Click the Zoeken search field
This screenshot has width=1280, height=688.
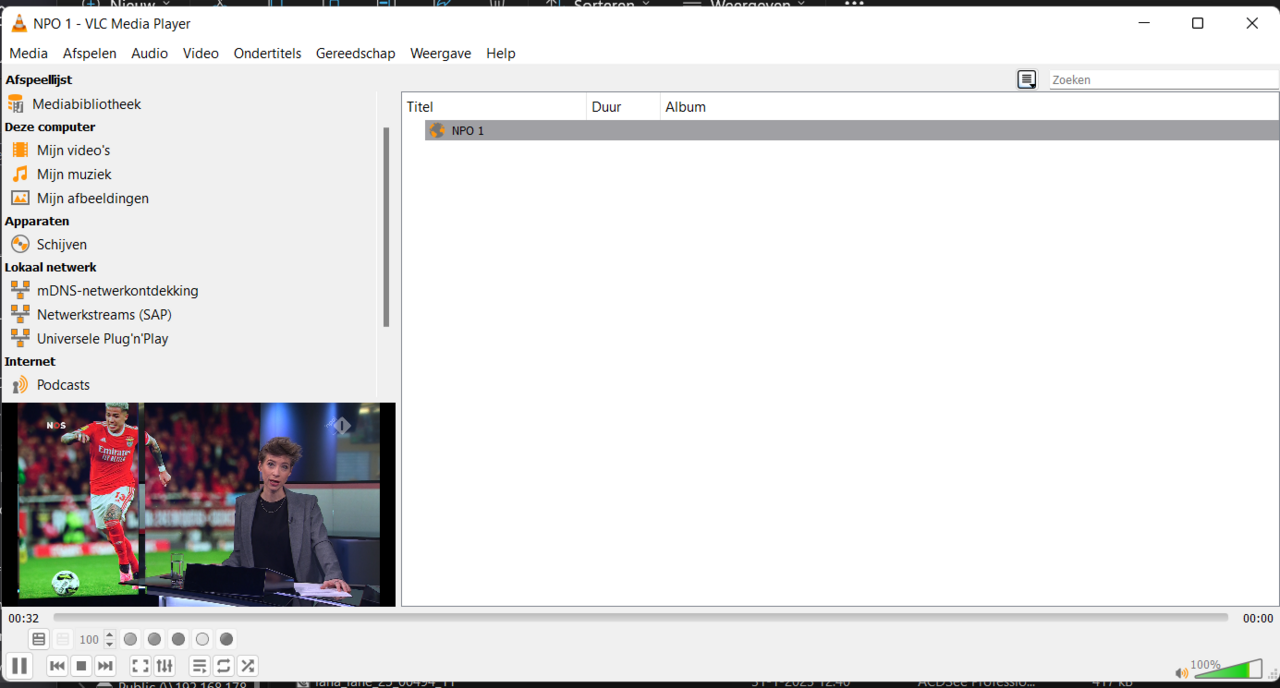click(x=1162, y=80)
